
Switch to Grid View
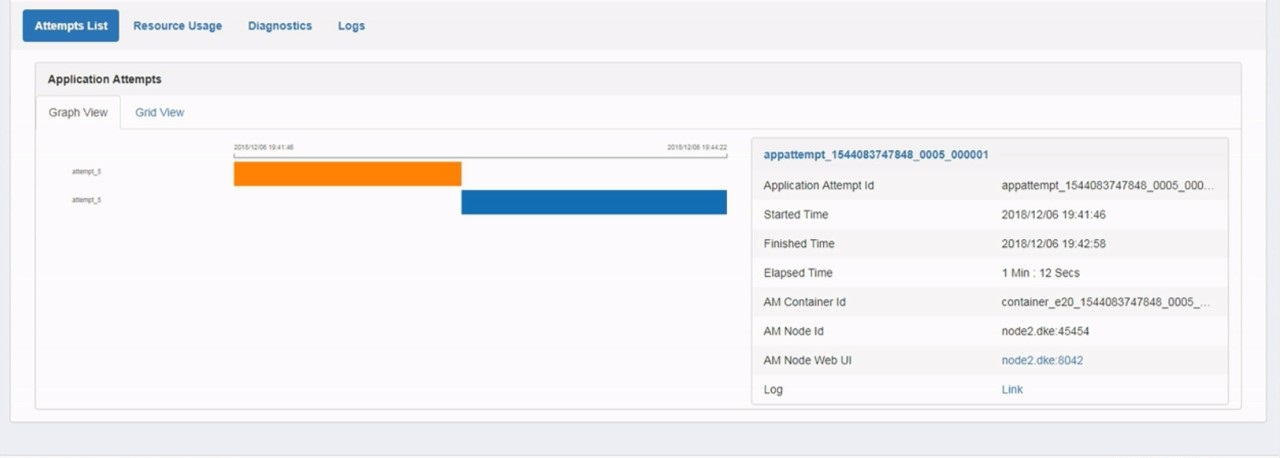tap(160, 113)
